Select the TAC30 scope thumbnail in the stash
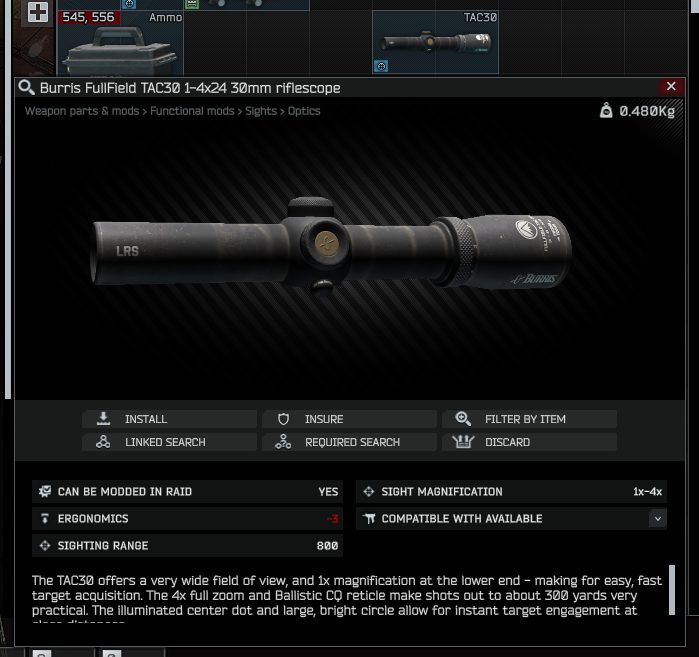 [436, 42]
